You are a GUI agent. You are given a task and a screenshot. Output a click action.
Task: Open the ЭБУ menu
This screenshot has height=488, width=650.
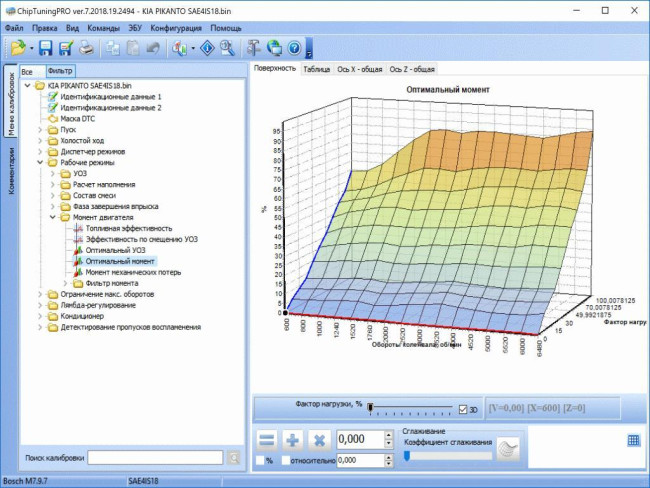135,28
